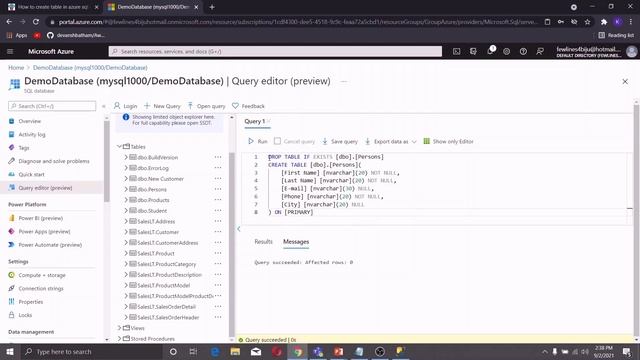Open Cloud Shell from the top bar

tap(457, 51)
